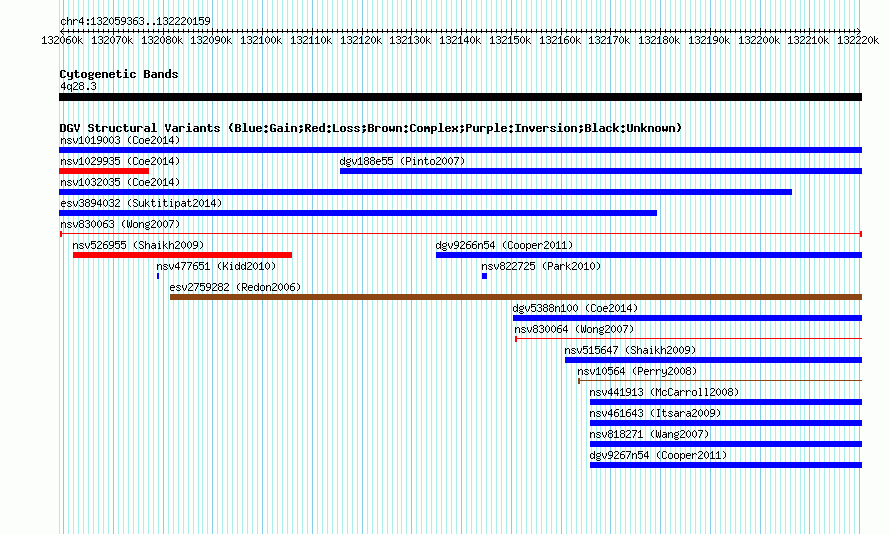The image size is (890, 534).
Task: Click the 132150k ruler tick label
Action: (510, 40)
